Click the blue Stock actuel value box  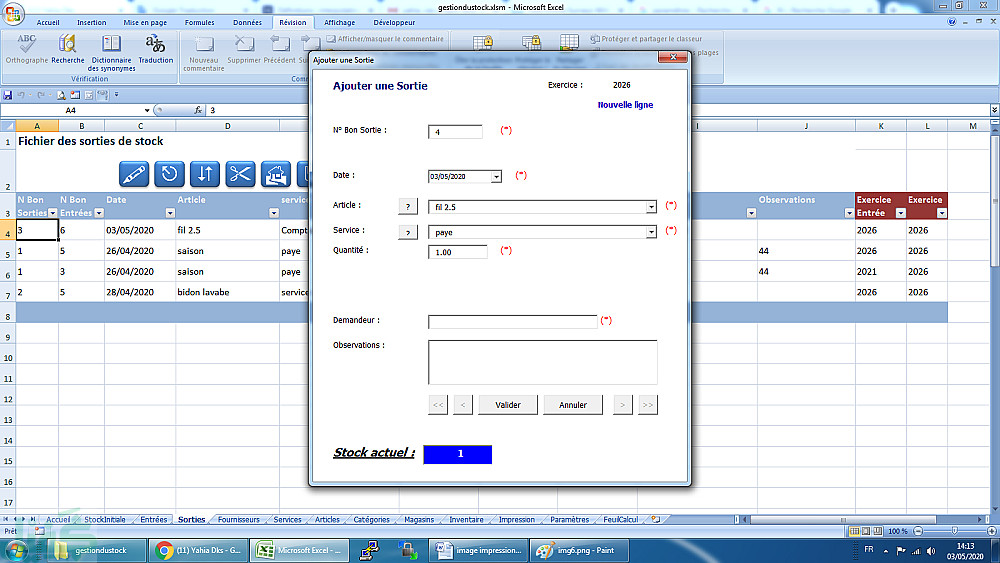coord(458,454)
